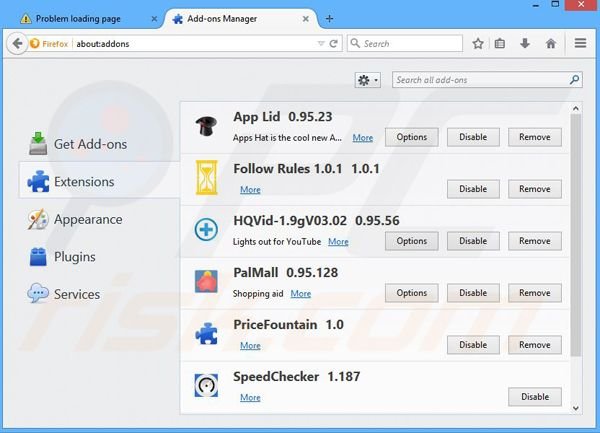Viewport: 600px width, 433px height.
Task: Open the hamburger menu icon
Action: pos(581,44)
